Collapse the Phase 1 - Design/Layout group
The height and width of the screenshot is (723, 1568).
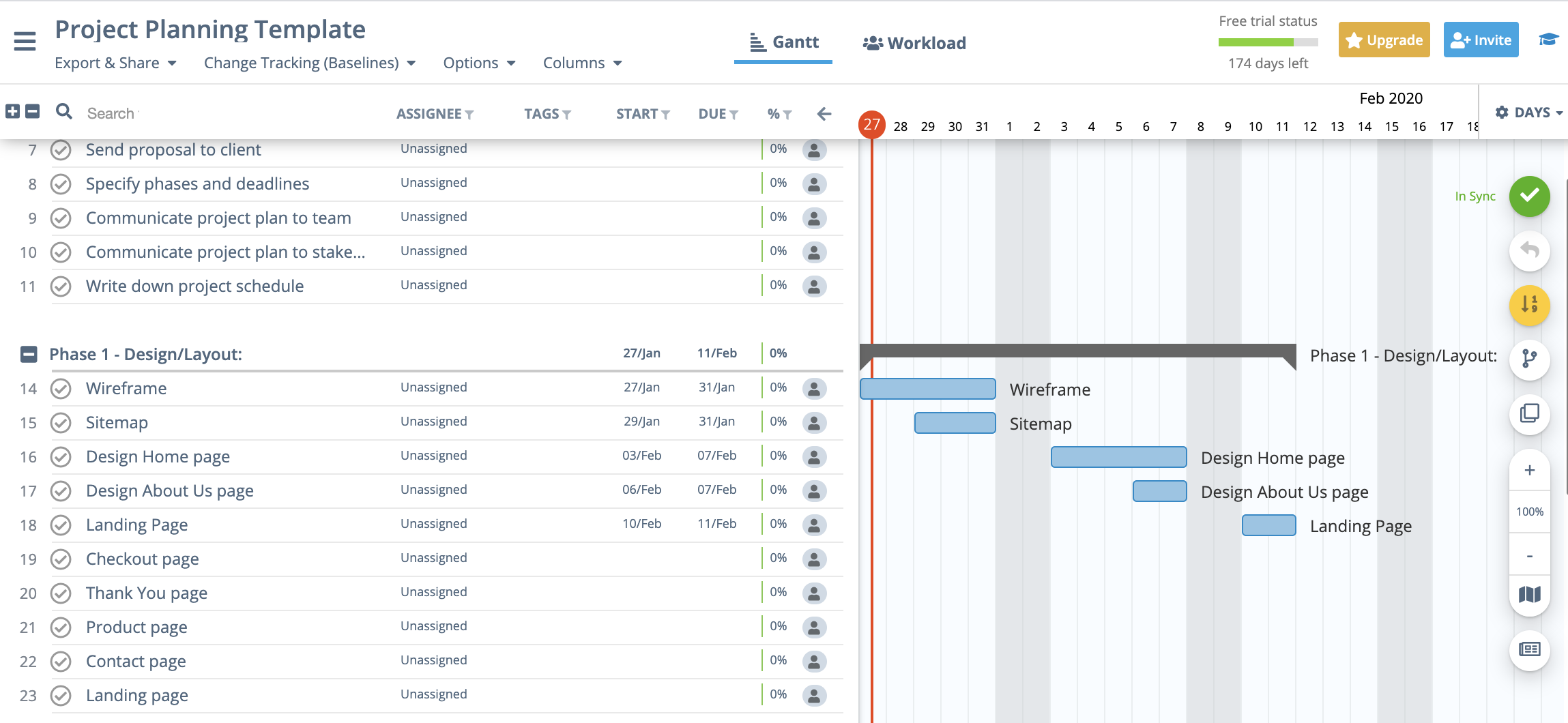coord(28,353)
